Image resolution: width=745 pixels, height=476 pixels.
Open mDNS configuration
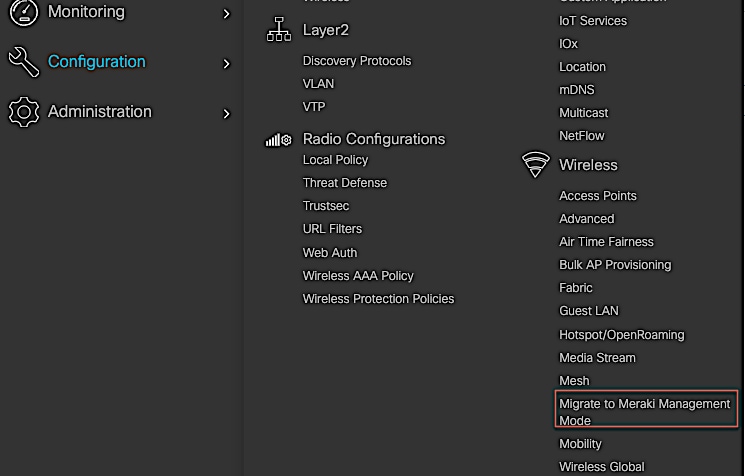(x=577, y=90)
